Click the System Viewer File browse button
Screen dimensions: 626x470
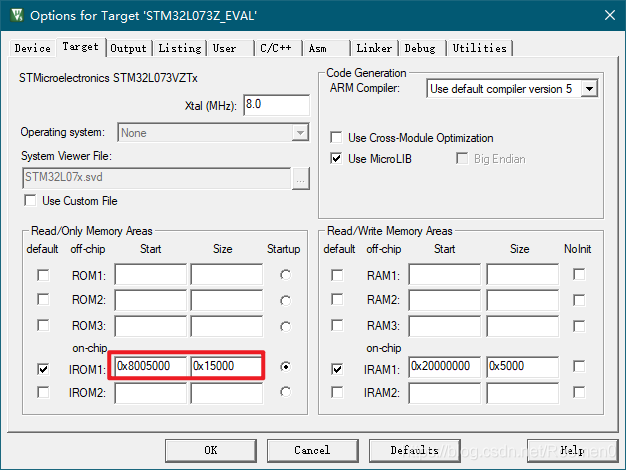(x=300, y=178)
